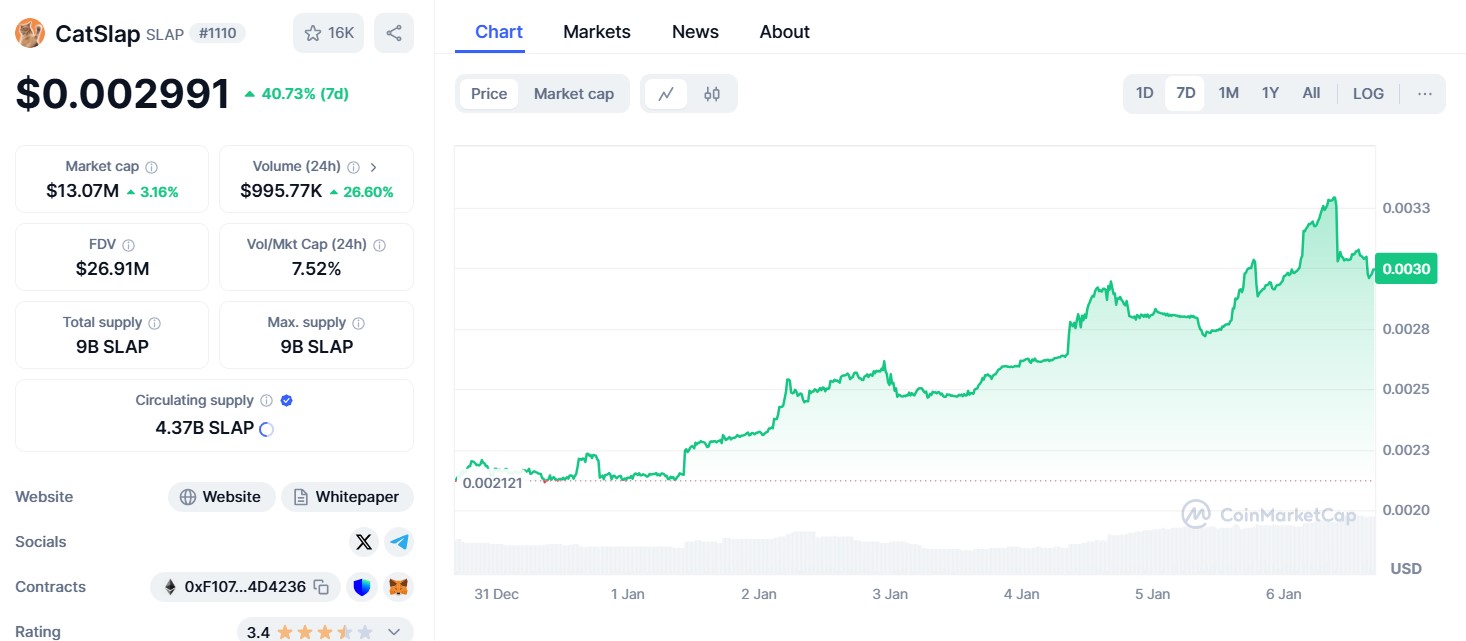Click the blue shield wallet icon
Image resolution: width=1466 pixels, height=641 pixels.
pos(361,587)
